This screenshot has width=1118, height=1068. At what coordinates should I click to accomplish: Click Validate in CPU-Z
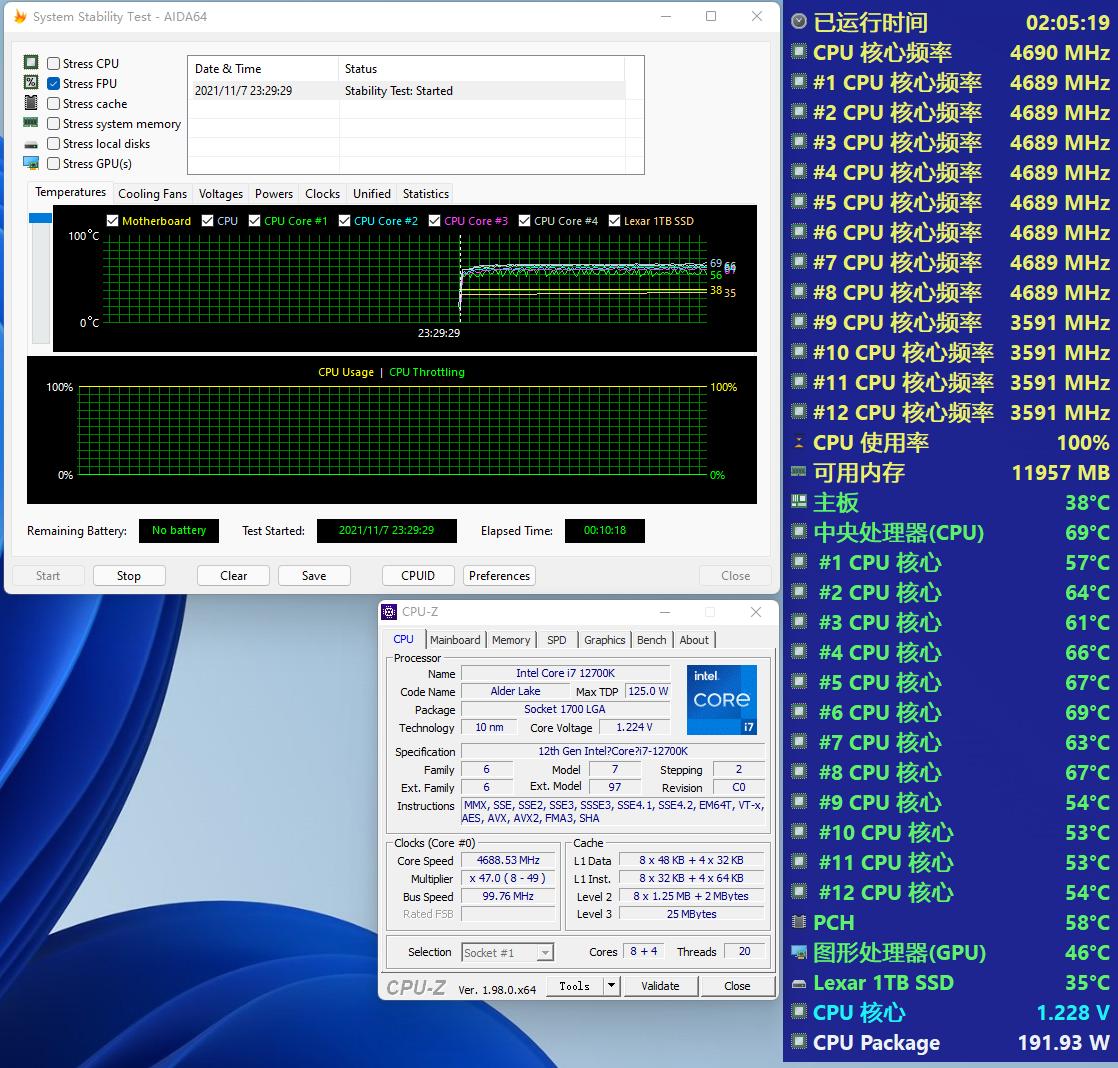[660, 986]
